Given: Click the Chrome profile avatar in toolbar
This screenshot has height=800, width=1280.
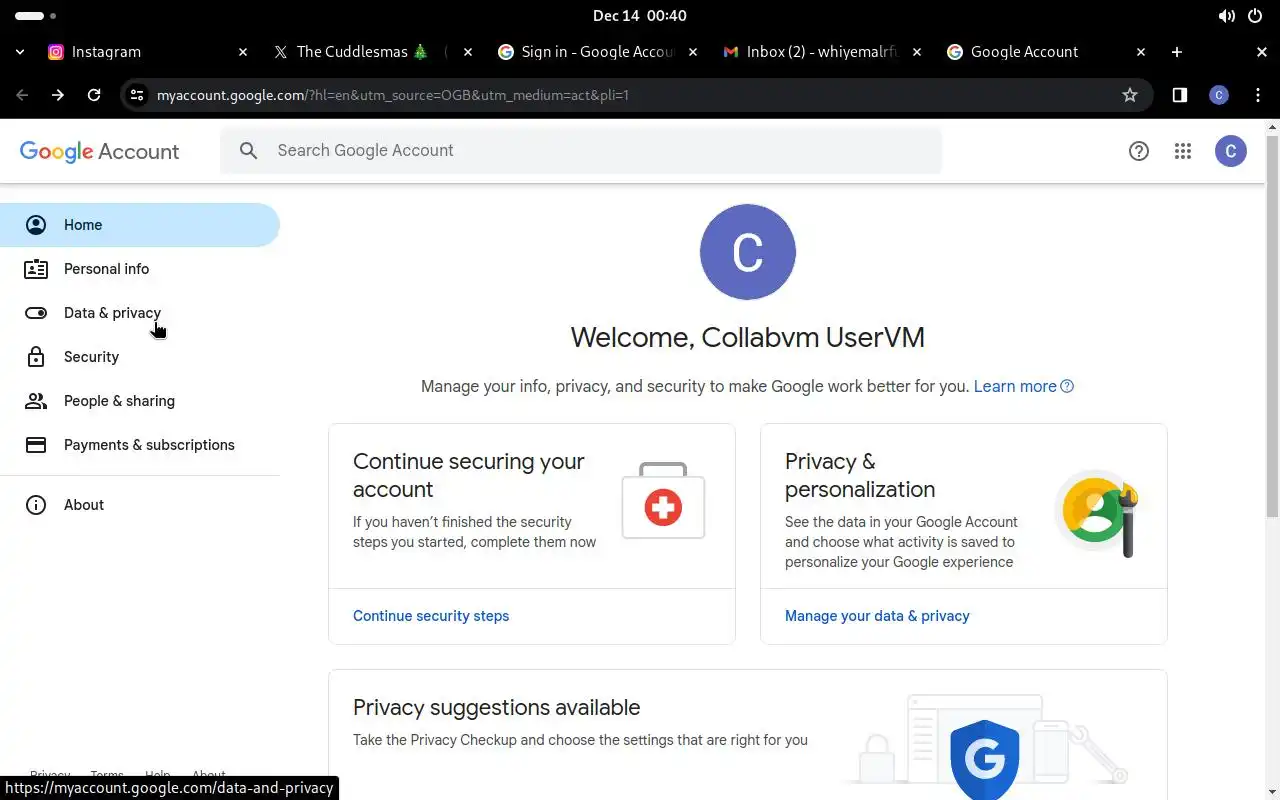Looking at the screenshot, I should coord(1219,95).
